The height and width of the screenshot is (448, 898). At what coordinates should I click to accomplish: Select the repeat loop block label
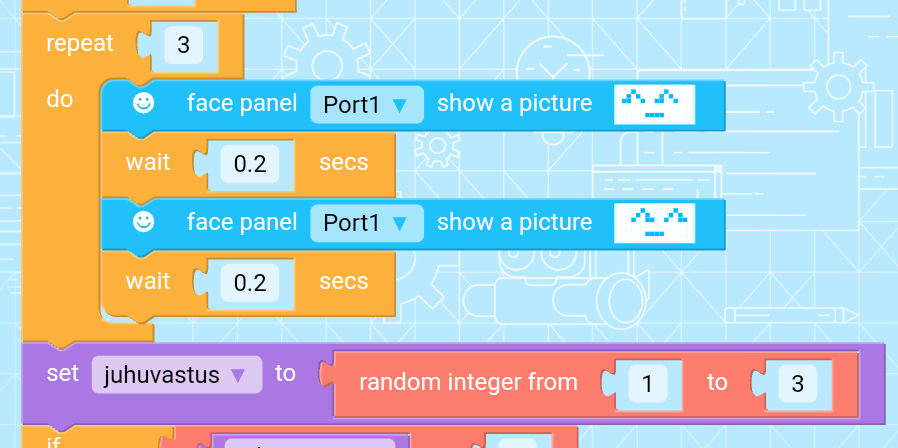click(x=80, y=44)
